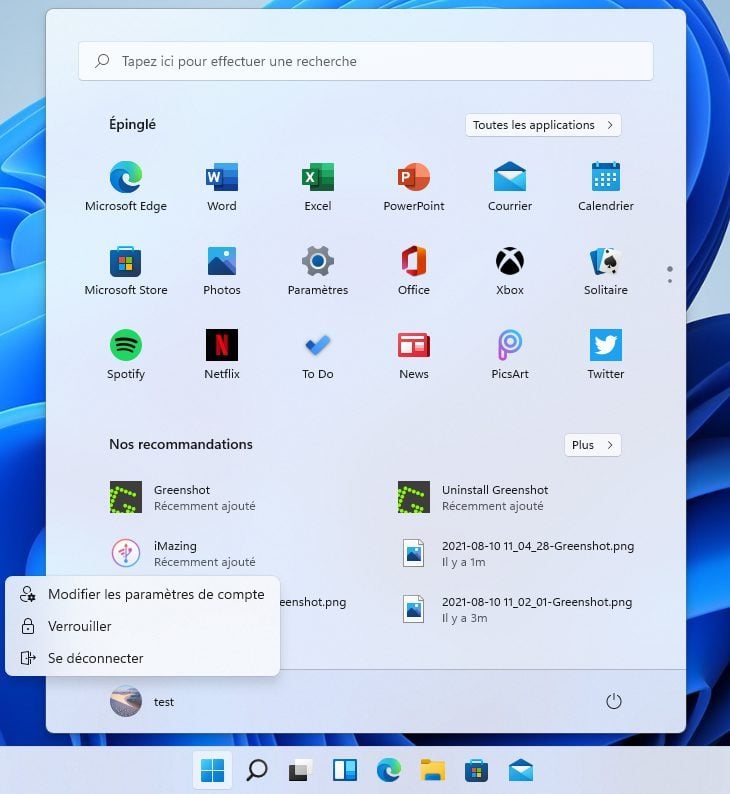730x794 pixels.
Task: Open Task View on the taskbar
Action: [x=301, y=771]
